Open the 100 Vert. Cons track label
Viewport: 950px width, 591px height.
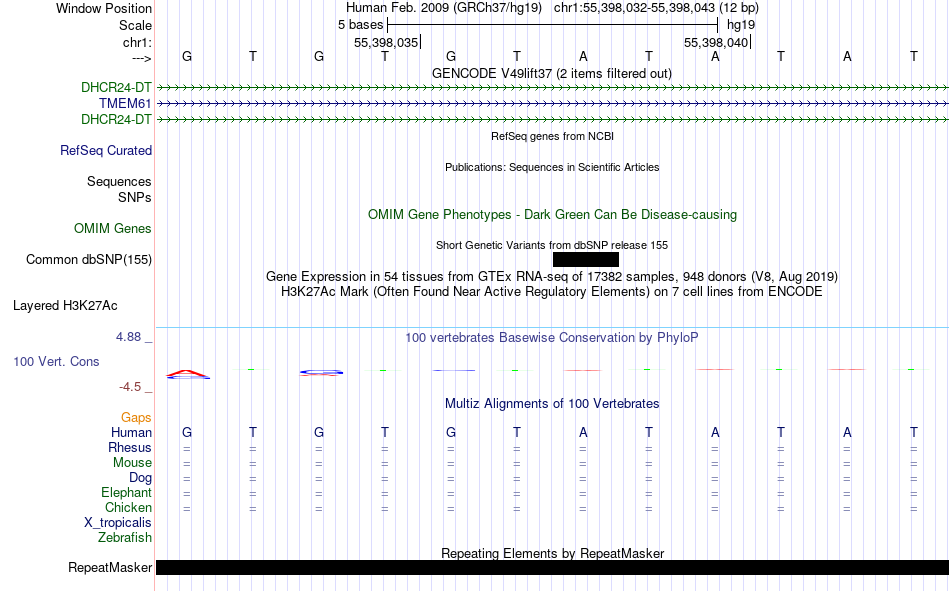click(x=56, y=361)
